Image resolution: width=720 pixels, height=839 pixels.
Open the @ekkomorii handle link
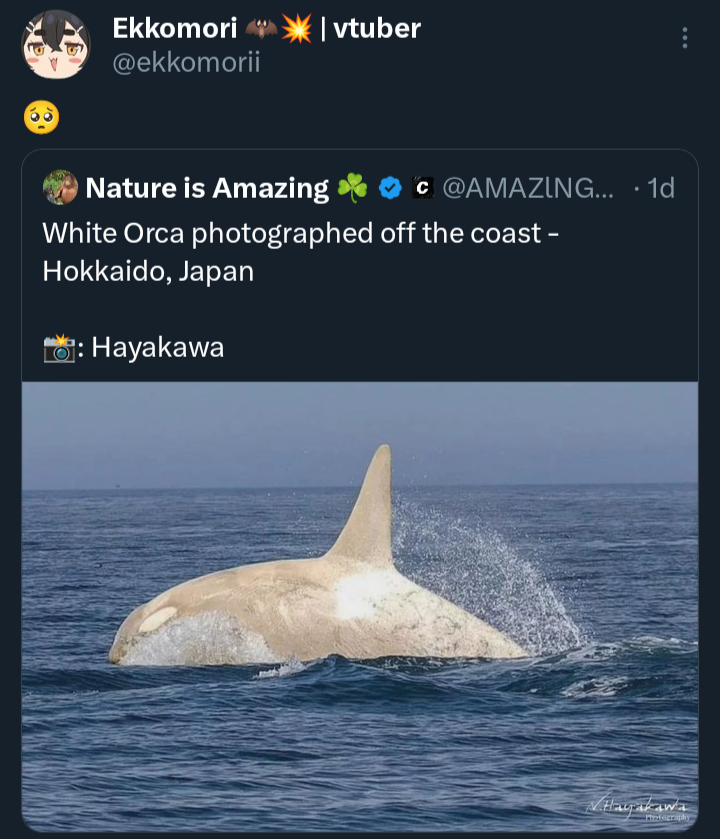click(186, 62)
